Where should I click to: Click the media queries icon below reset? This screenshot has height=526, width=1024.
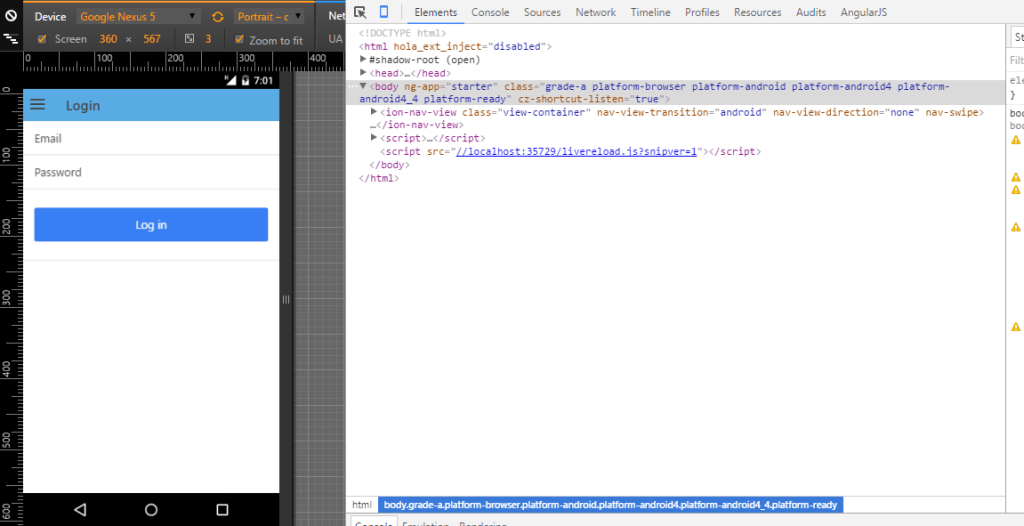[11, 39]
